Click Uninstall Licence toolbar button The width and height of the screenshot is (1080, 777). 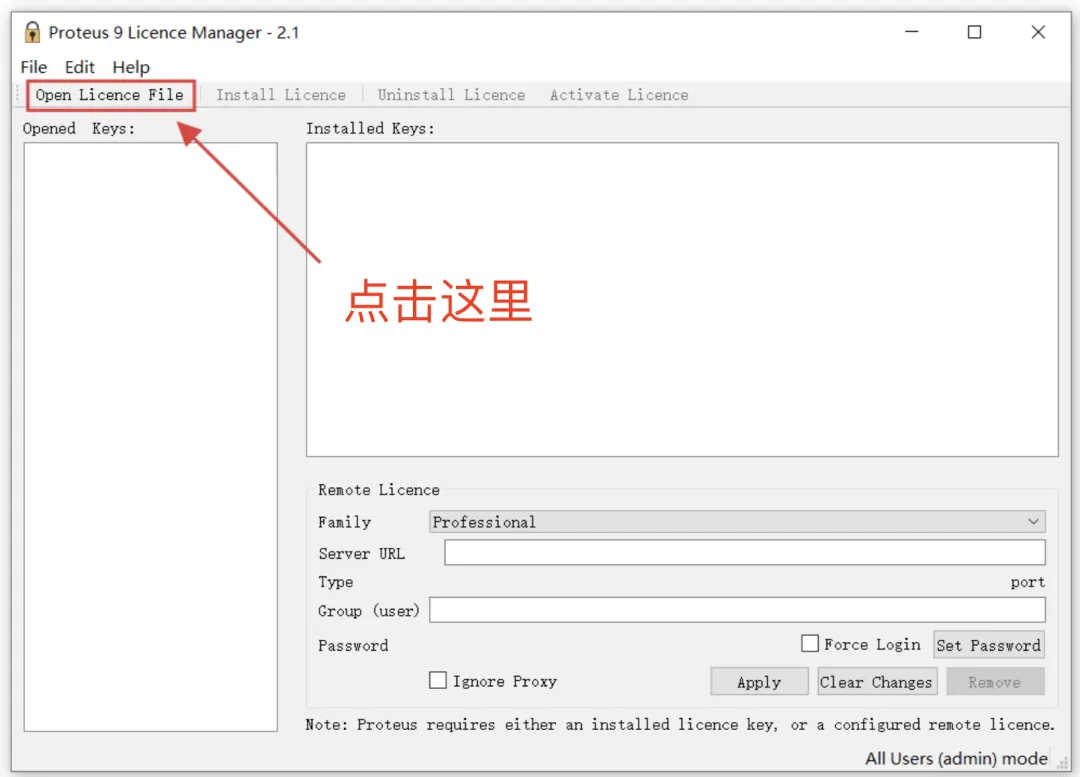[451, 95]
